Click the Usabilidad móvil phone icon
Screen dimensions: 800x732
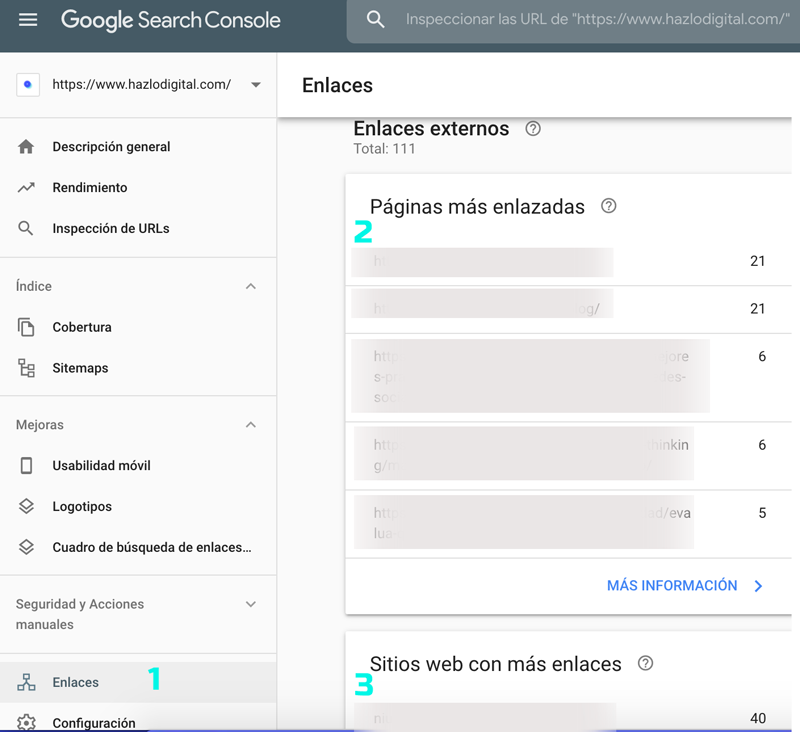click(27, 466)
